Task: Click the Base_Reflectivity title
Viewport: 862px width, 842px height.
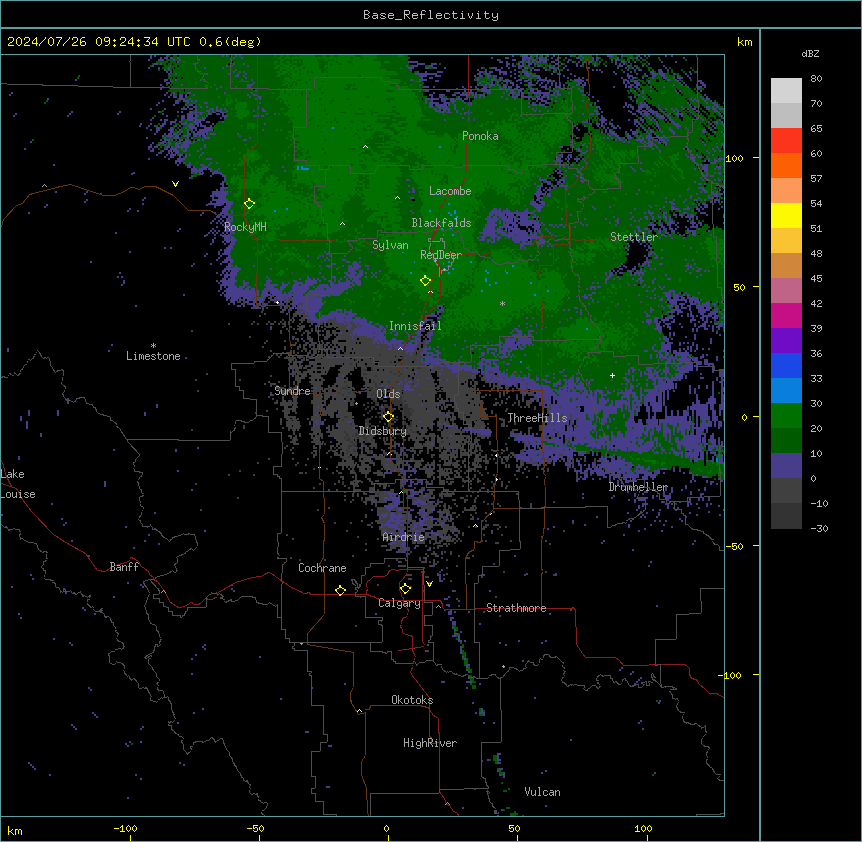Action: (x=431, y=15)
